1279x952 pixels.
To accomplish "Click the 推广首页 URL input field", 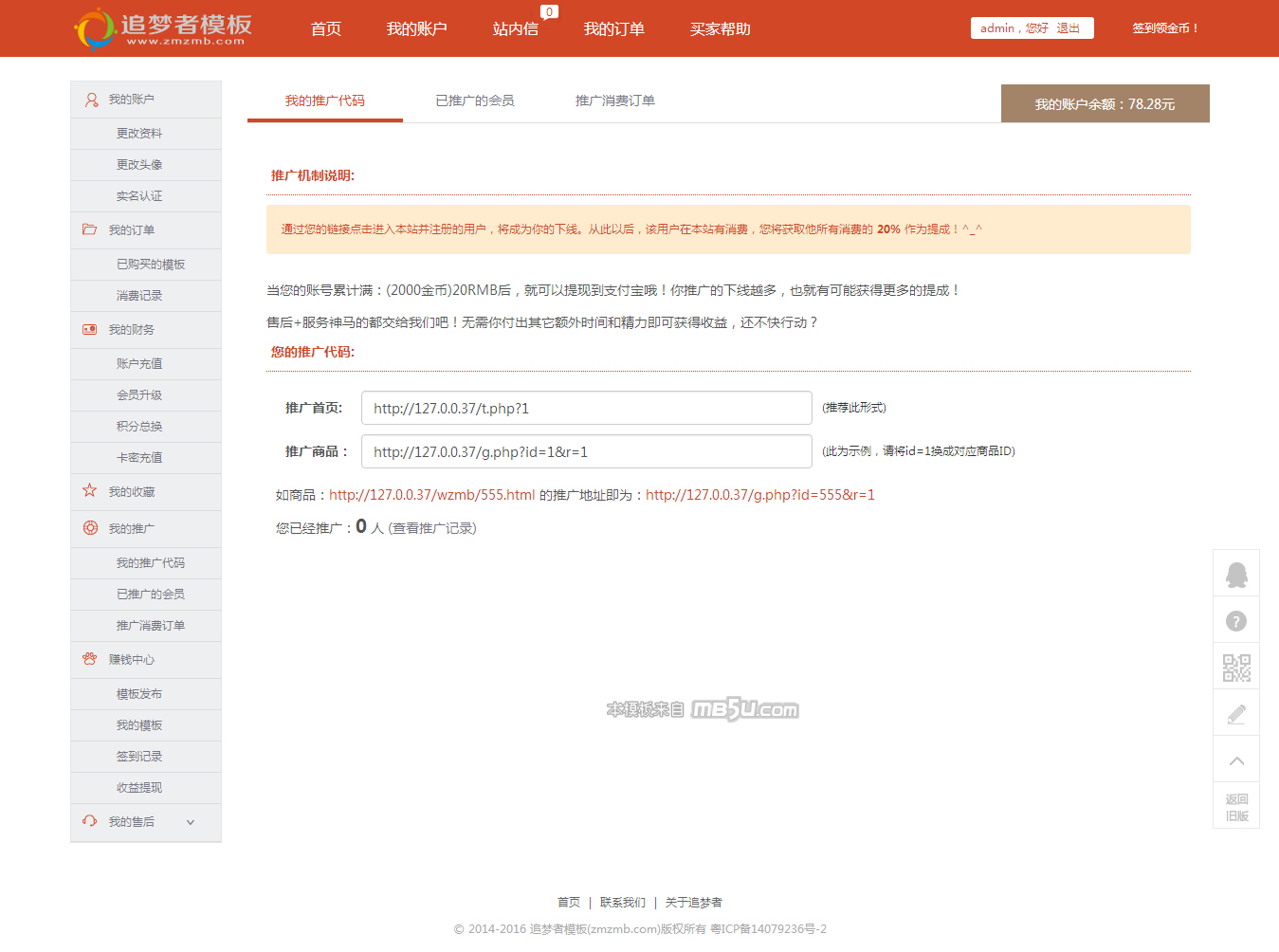I will pos(586,408).
